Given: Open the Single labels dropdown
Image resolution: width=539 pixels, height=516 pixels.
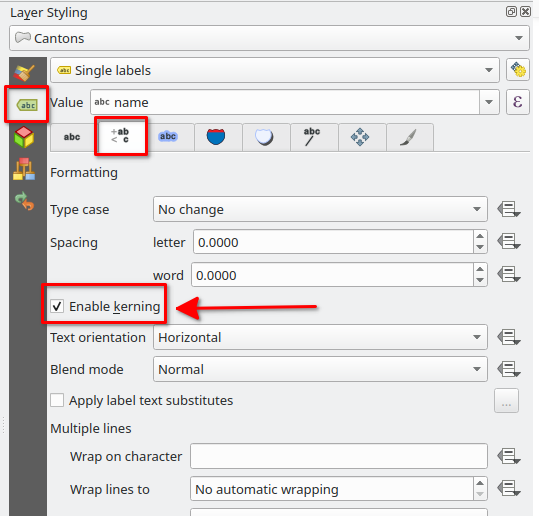Looking at the screenshot, I should coord(275,70).
